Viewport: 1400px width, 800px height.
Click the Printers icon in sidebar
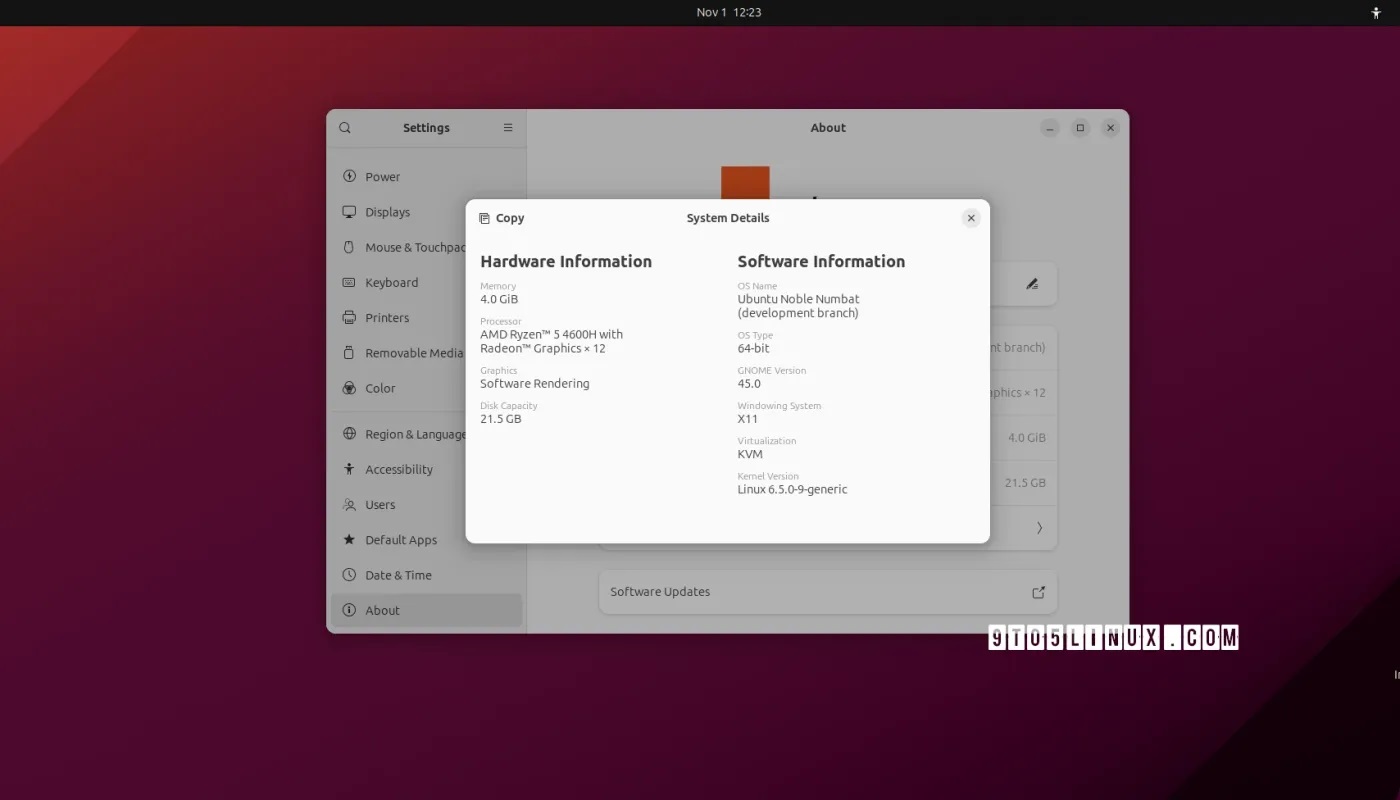click(349, 317)
